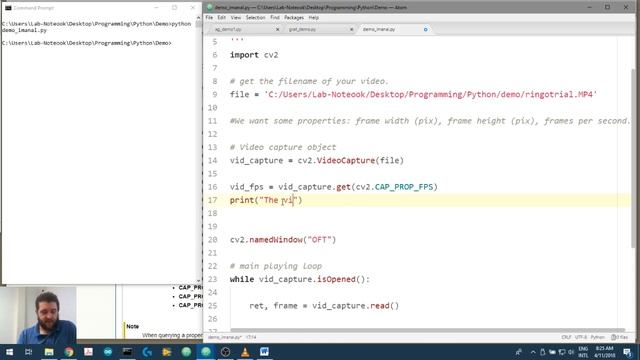Click the Atom icon in the title bar

pyautogui.click(x=209, y=7)
